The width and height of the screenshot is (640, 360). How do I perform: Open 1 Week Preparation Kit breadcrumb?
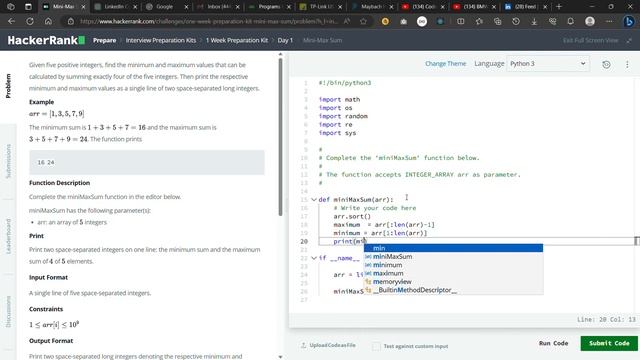237,40
